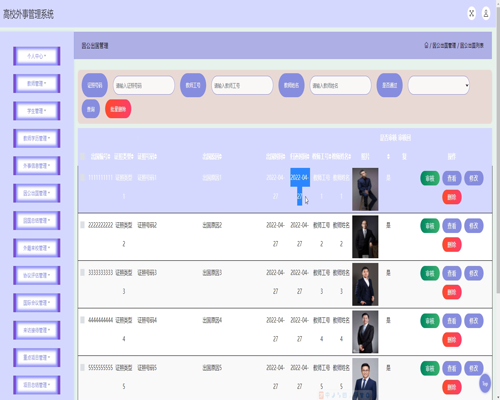Screen dimensions: 500x400
Task: Focus the 教师工号 input field
Action: [x=242, y=85]
